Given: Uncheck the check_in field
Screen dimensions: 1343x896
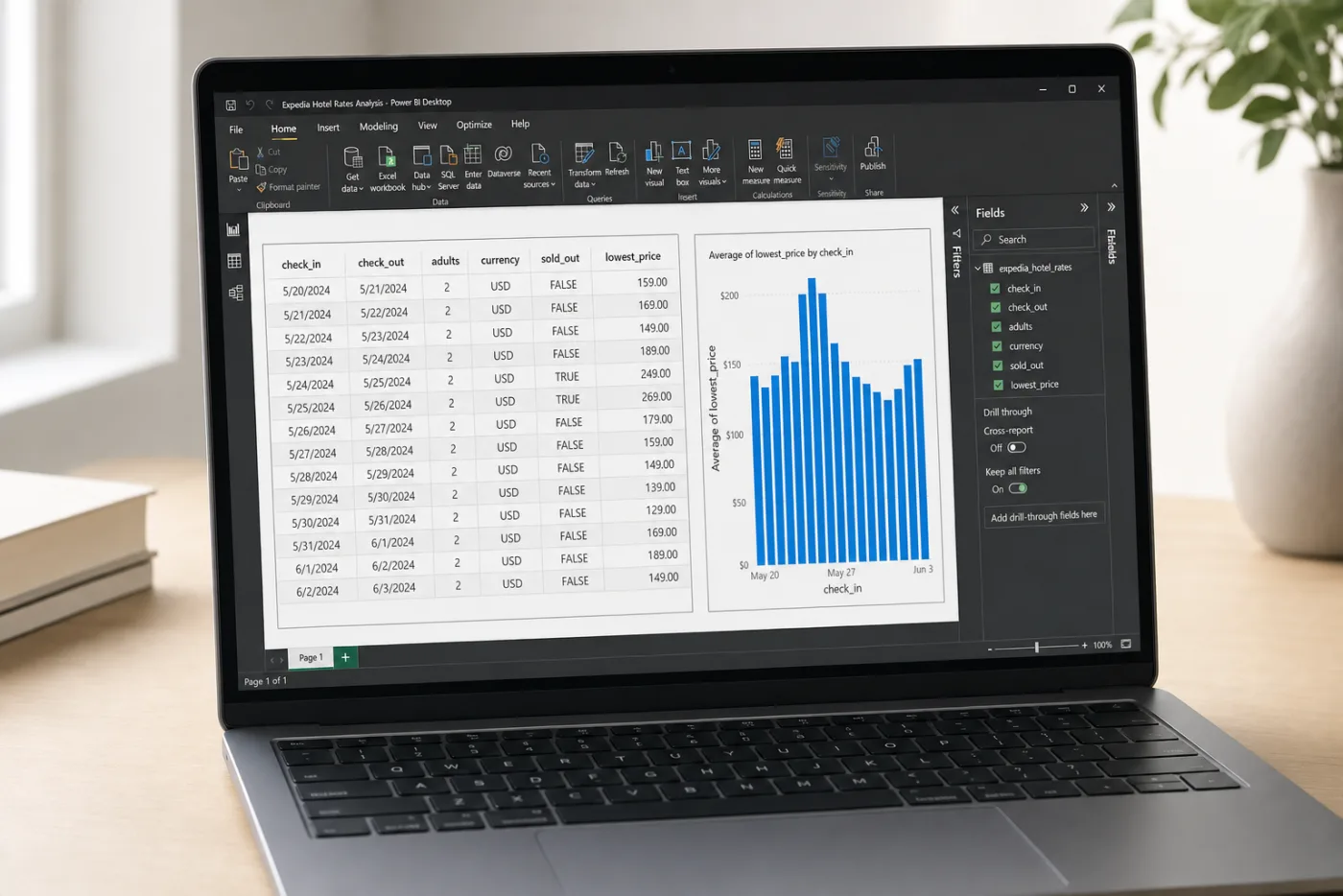Looking at the screenshot, I should [995, 289].
